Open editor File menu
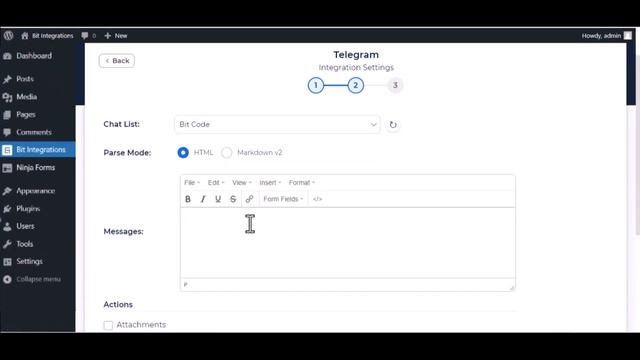The height and width of the screenshot is (360, 640). (x=192, y=182)
